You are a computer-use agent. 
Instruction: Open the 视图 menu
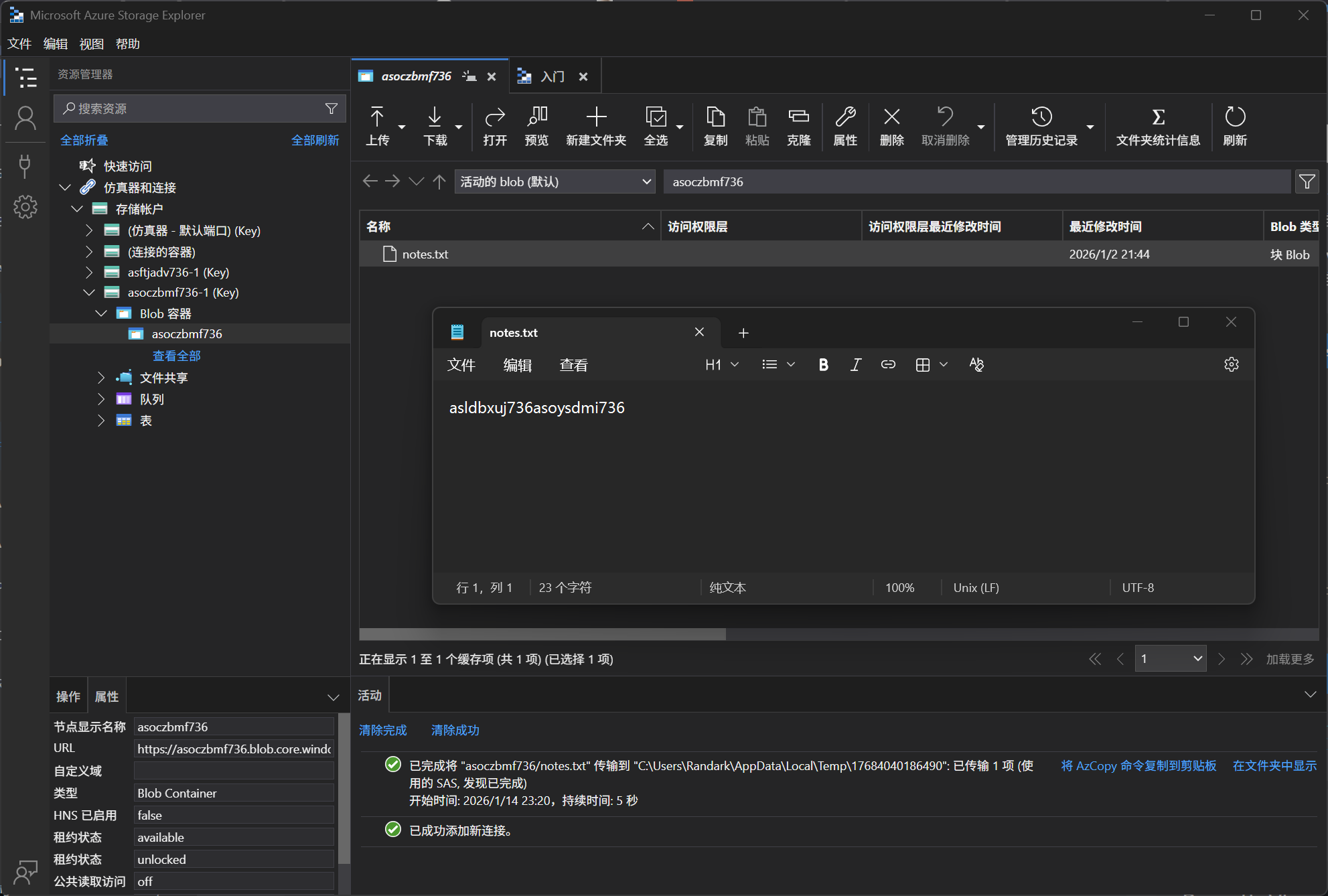pos(91,44)
